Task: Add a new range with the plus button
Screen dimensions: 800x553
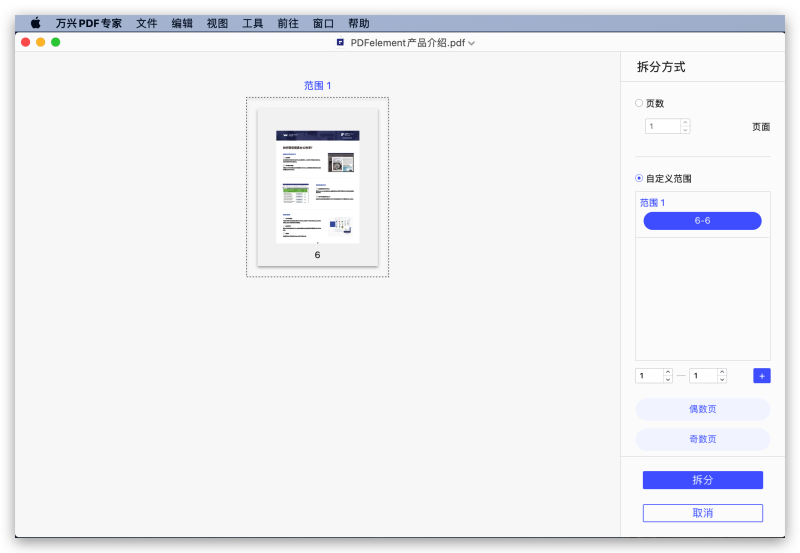Action: [762, 376]
